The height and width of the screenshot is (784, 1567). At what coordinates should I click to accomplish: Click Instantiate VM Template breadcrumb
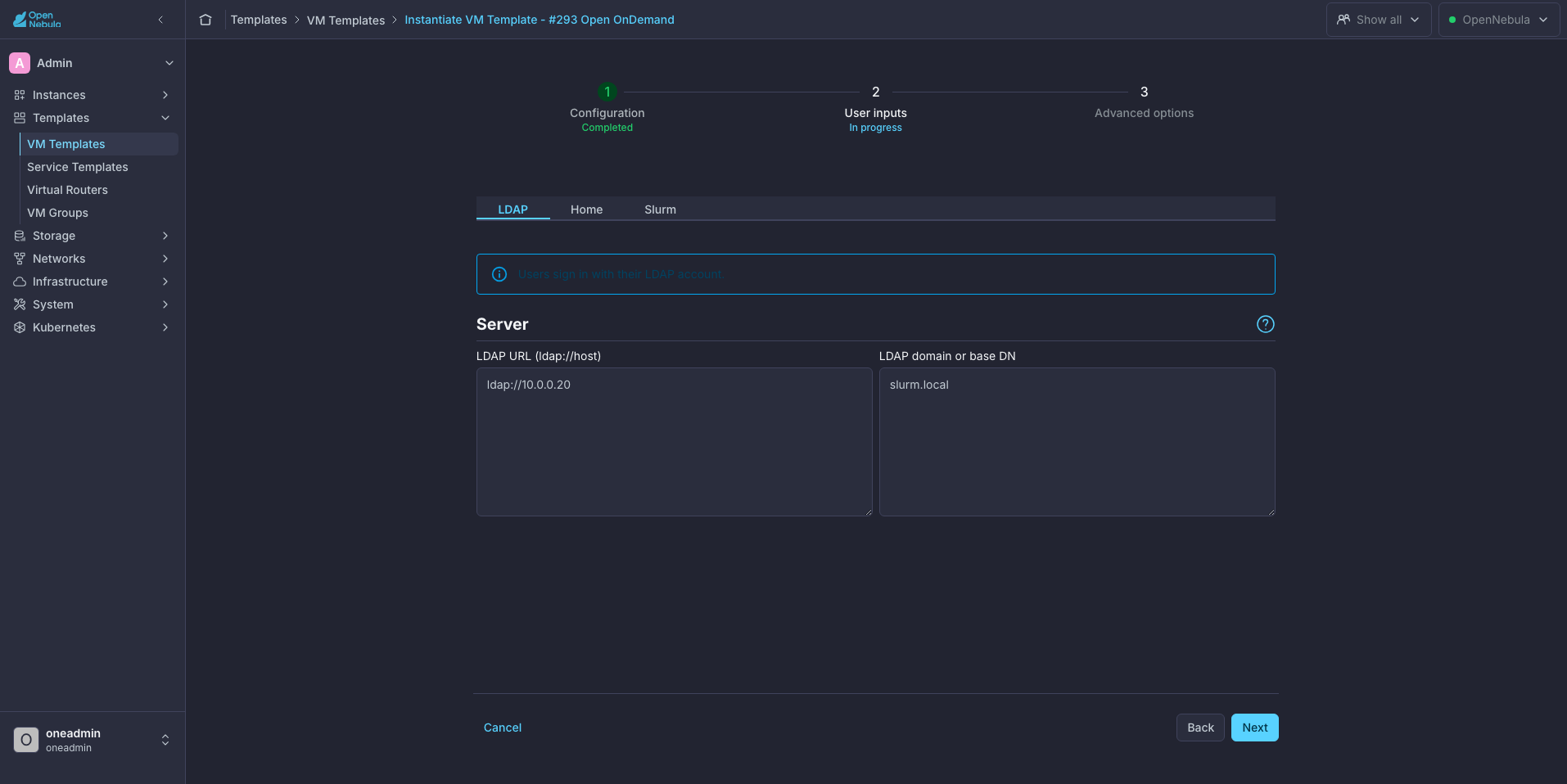540,20
